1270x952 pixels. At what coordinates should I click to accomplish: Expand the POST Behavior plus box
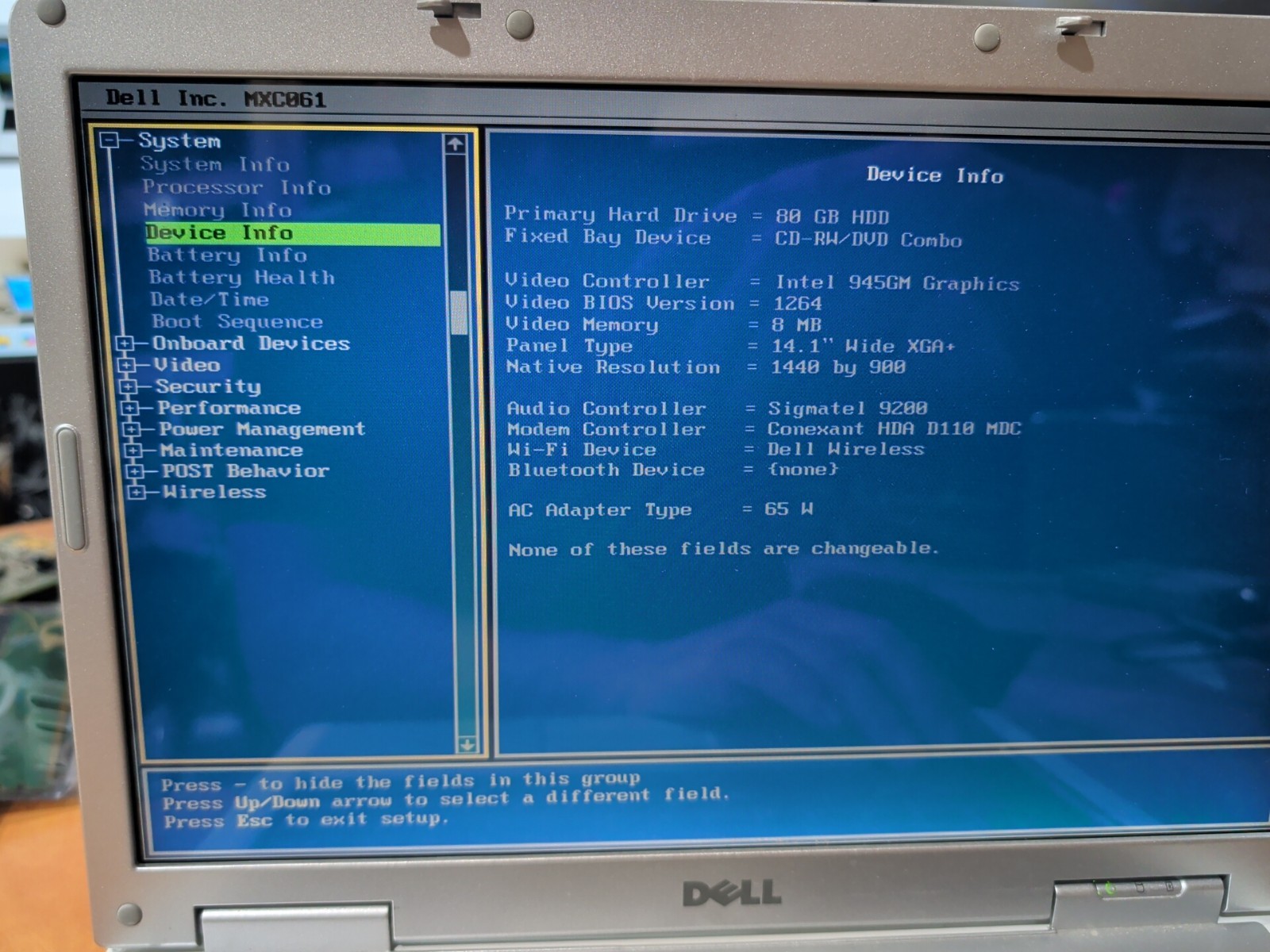tap(135, 471)
